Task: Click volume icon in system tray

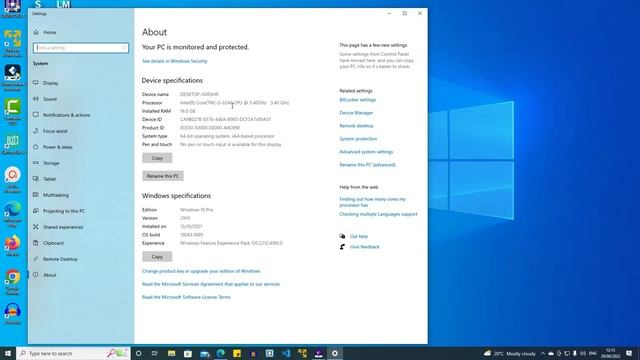Action: [583, 353]
